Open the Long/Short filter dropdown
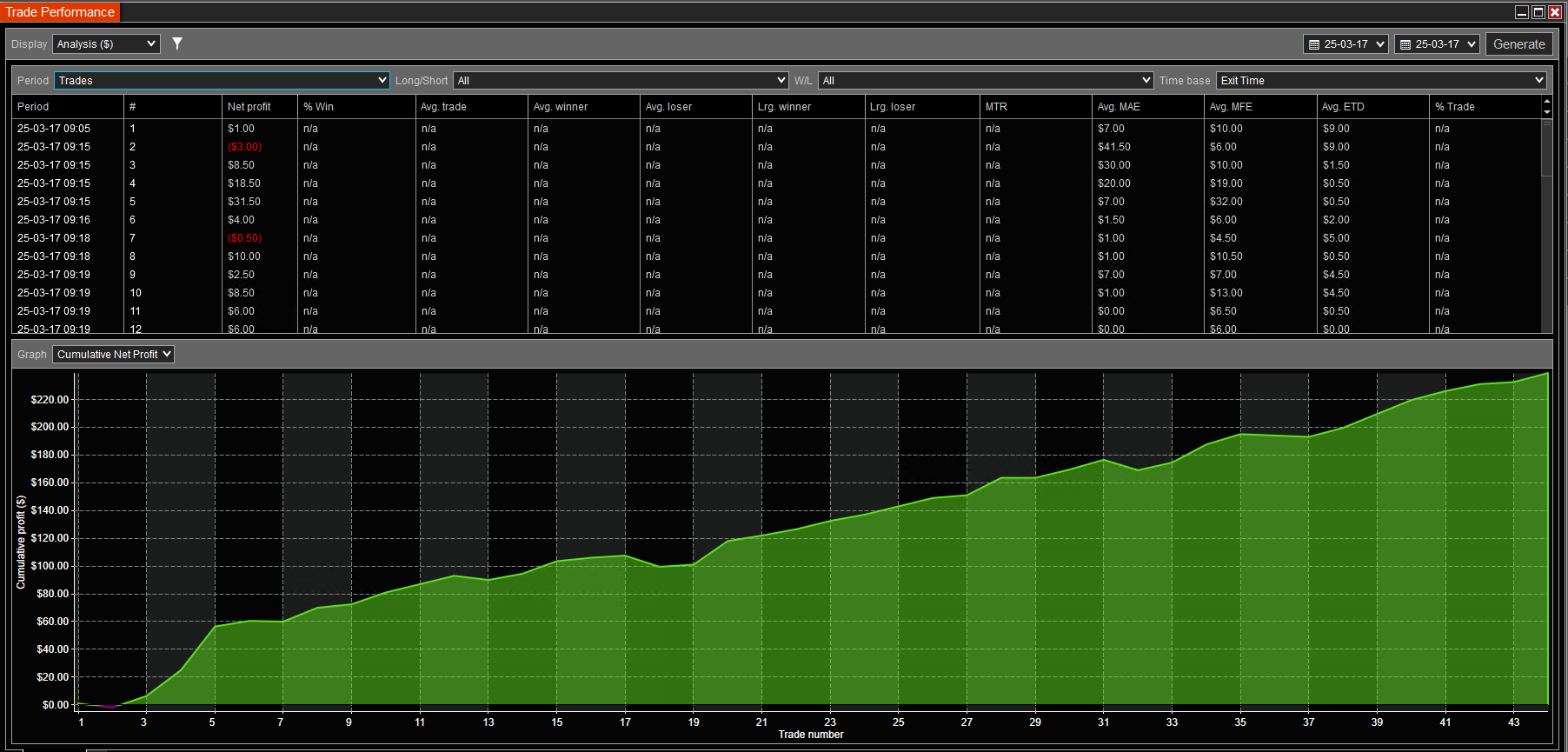The width and height of the screenshot is (1568, 752). (x=621, y=81)
